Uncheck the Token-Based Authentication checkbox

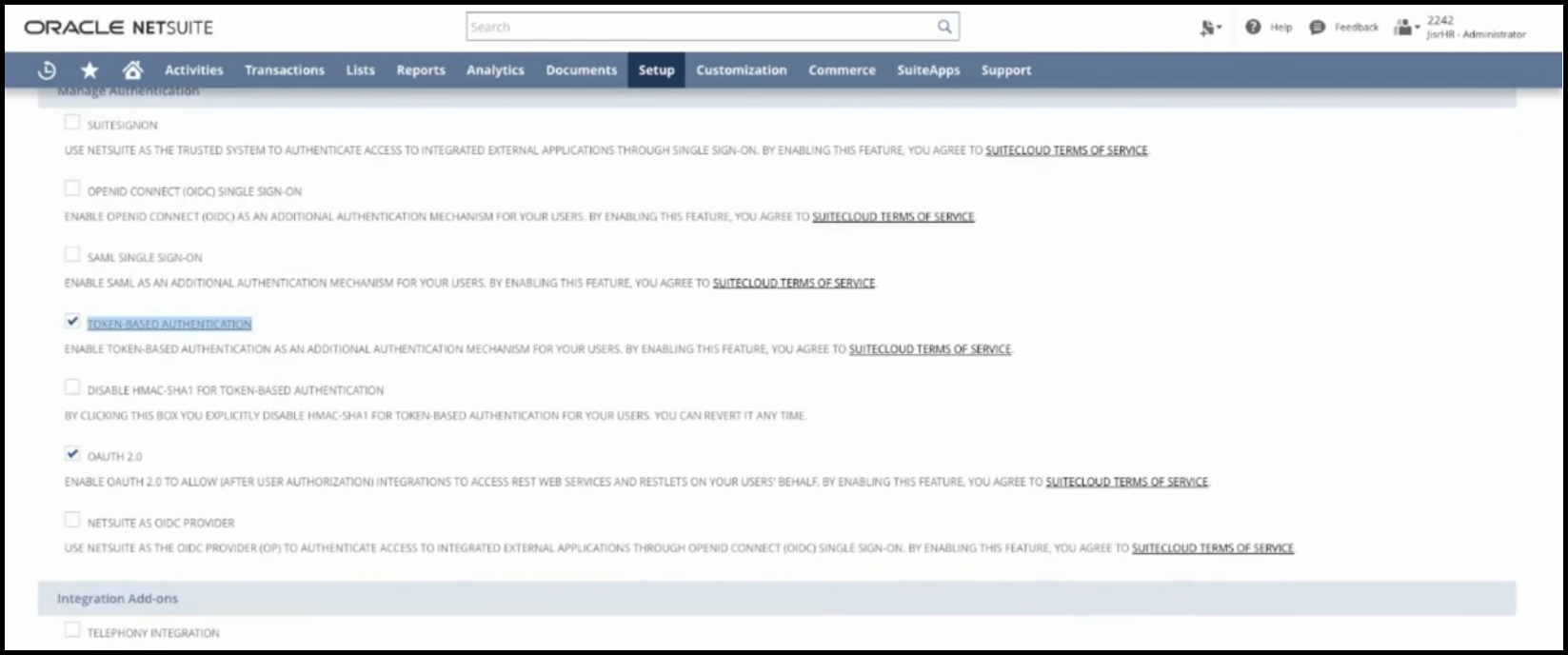point(72,322)
